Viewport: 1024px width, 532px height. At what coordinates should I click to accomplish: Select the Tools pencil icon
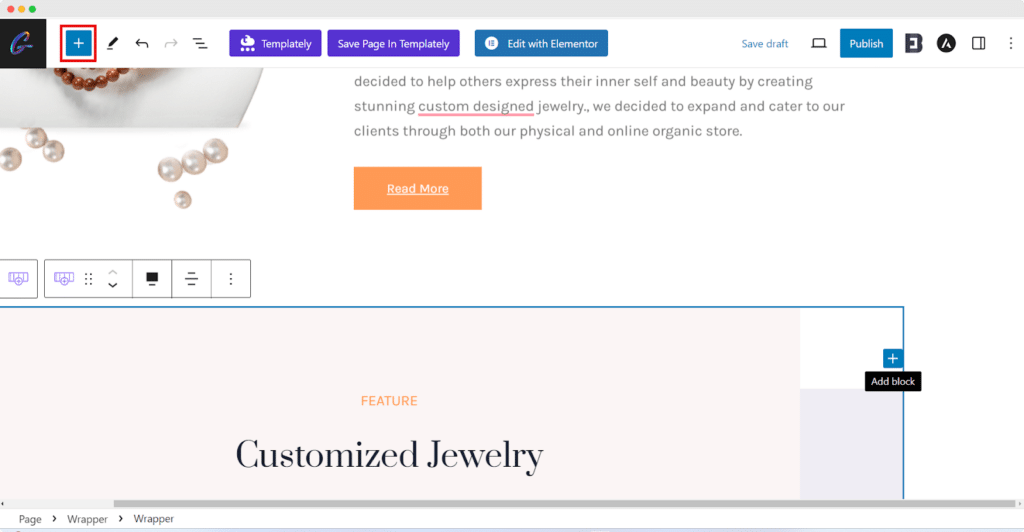click(112, 44)
